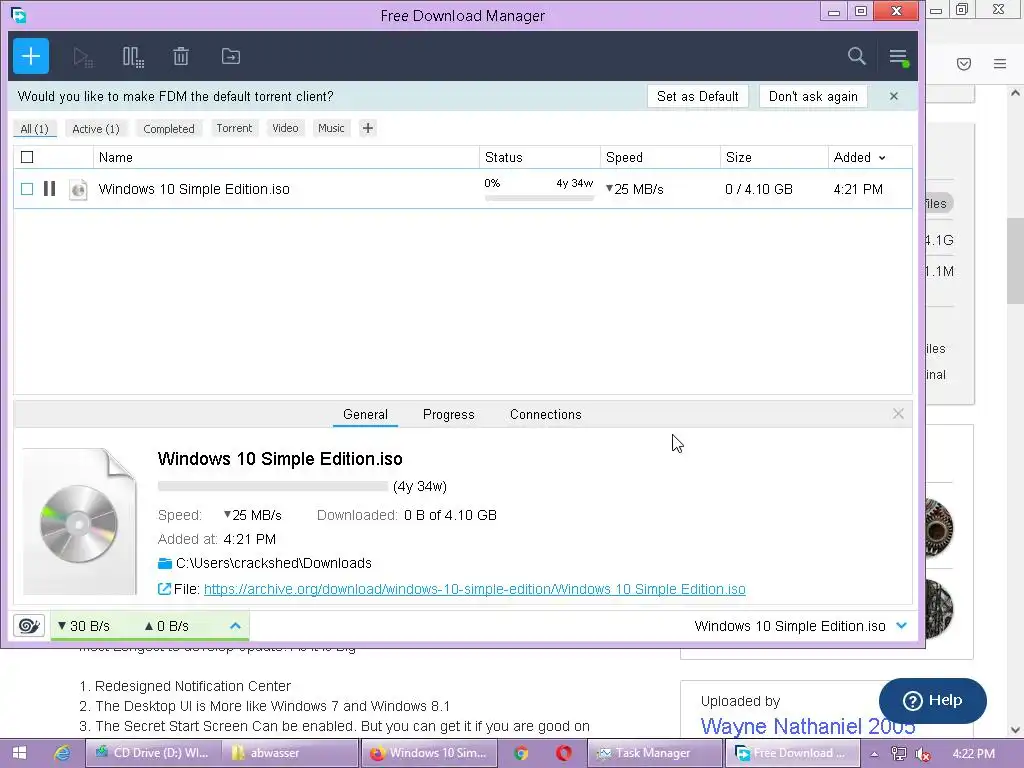Click the external link icon before File
1024x768 pixels.
(x=165, y=589)
